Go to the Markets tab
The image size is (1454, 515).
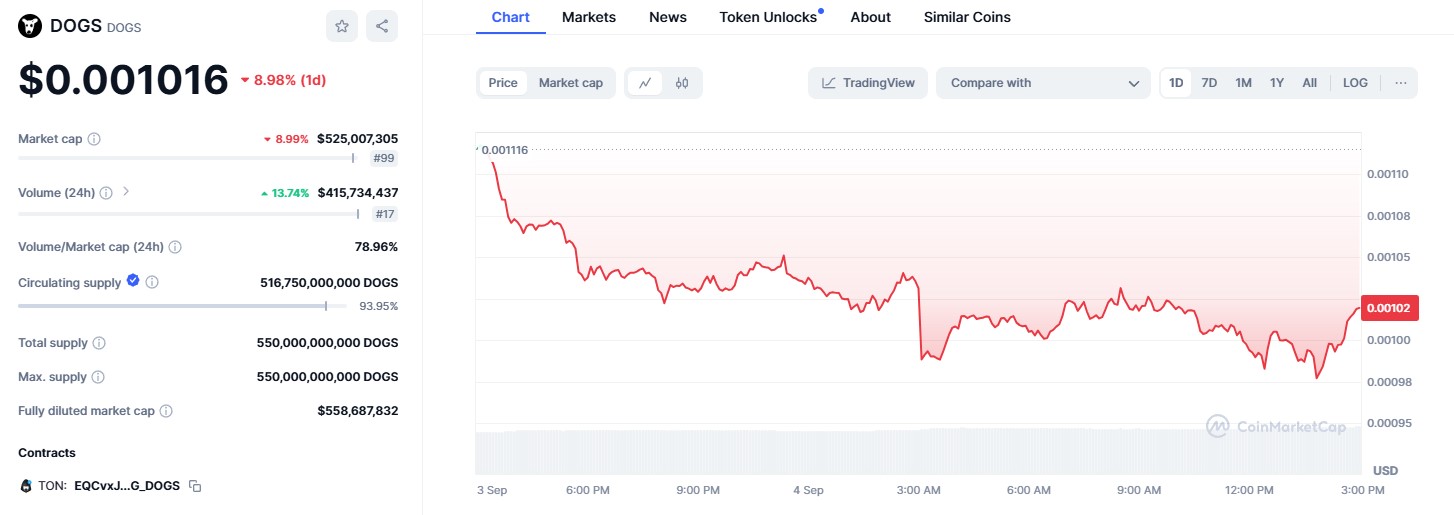point(589,17)
